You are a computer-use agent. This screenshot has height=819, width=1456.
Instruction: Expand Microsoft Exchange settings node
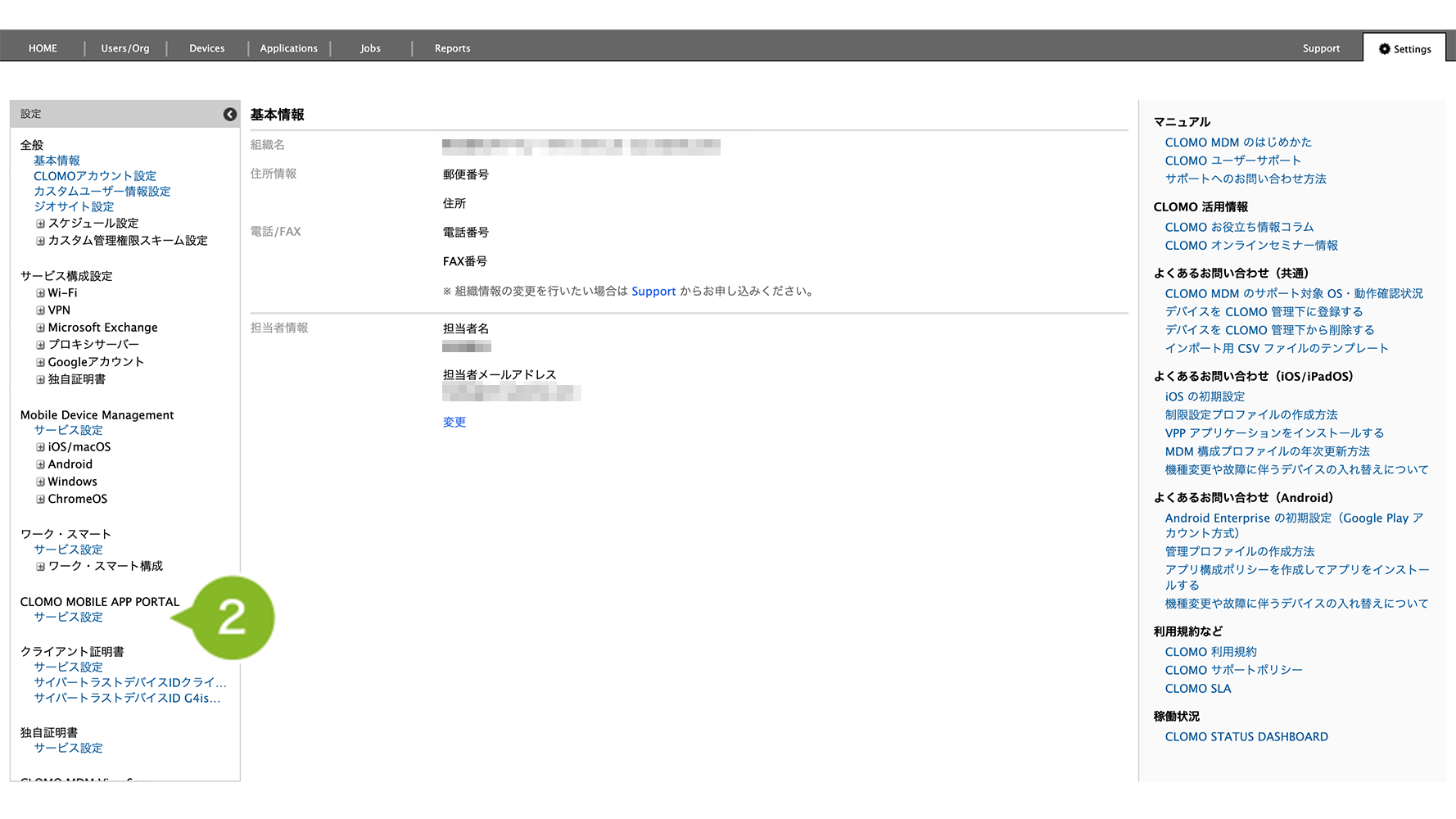click(x=40, y=328)
